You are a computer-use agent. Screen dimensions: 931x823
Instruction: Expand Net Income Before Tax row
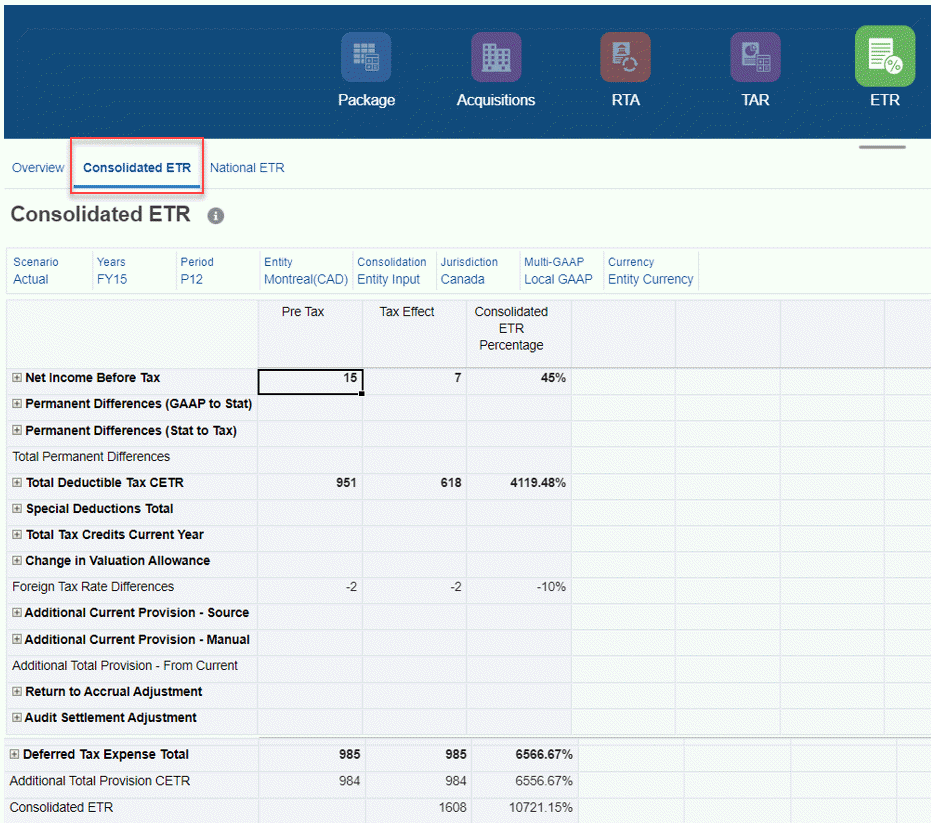17,378
